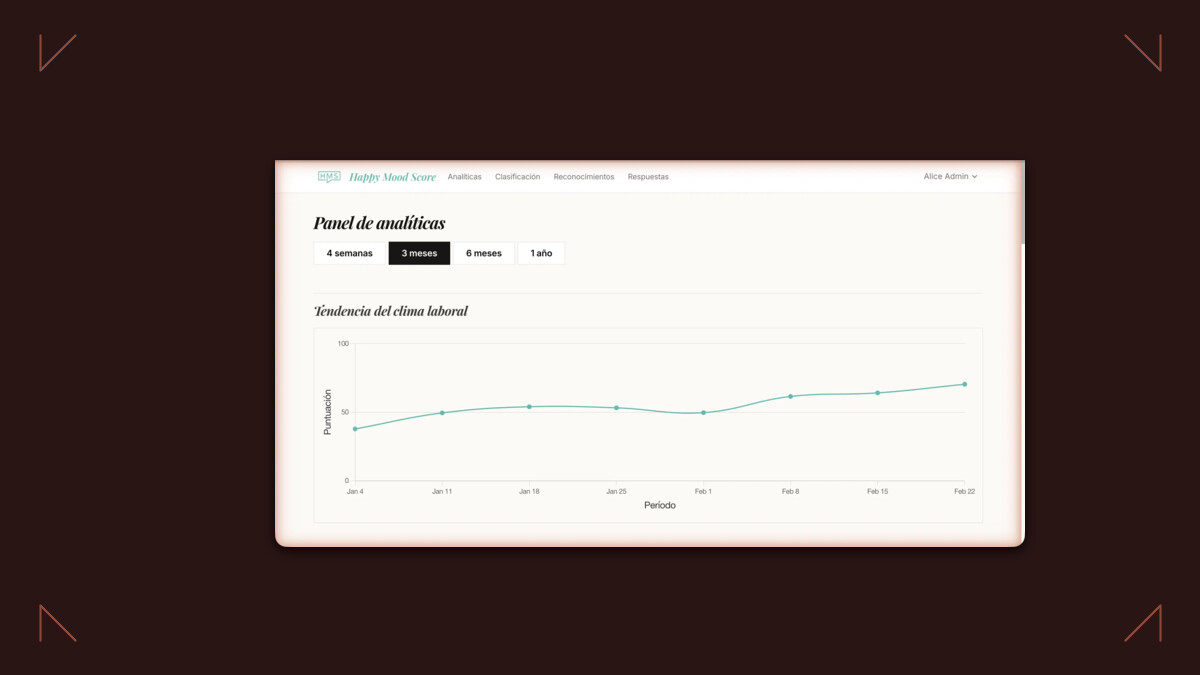Reselect the active '3 meses' filter

pyautogui.click(x=419, y=253)
